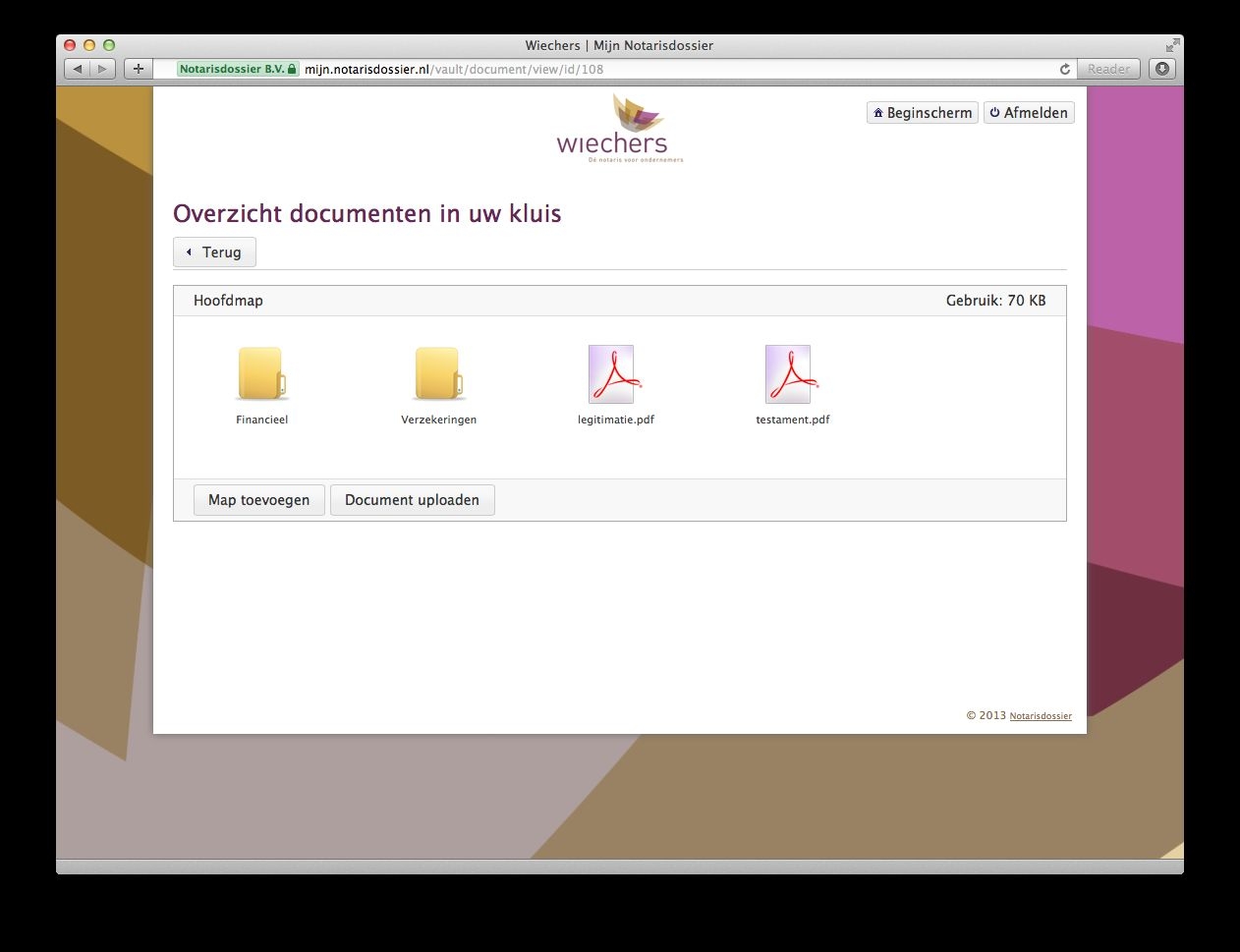Click the Terug button
Viewport: 1240px width, 952px height.
point(214,252)
